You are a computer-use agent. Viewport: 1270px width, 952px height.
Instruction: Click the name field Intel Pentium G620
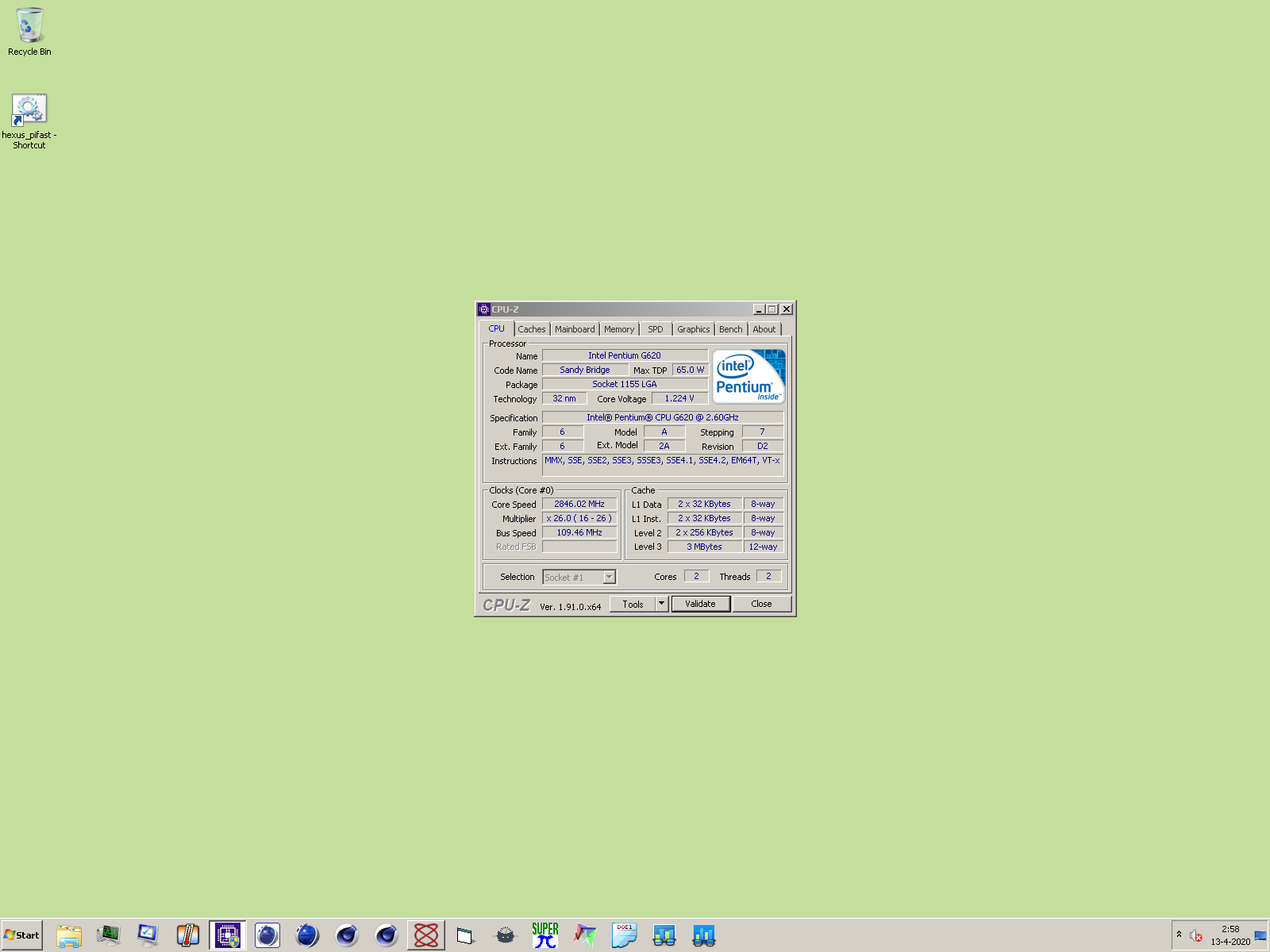(x=625, y=355)
